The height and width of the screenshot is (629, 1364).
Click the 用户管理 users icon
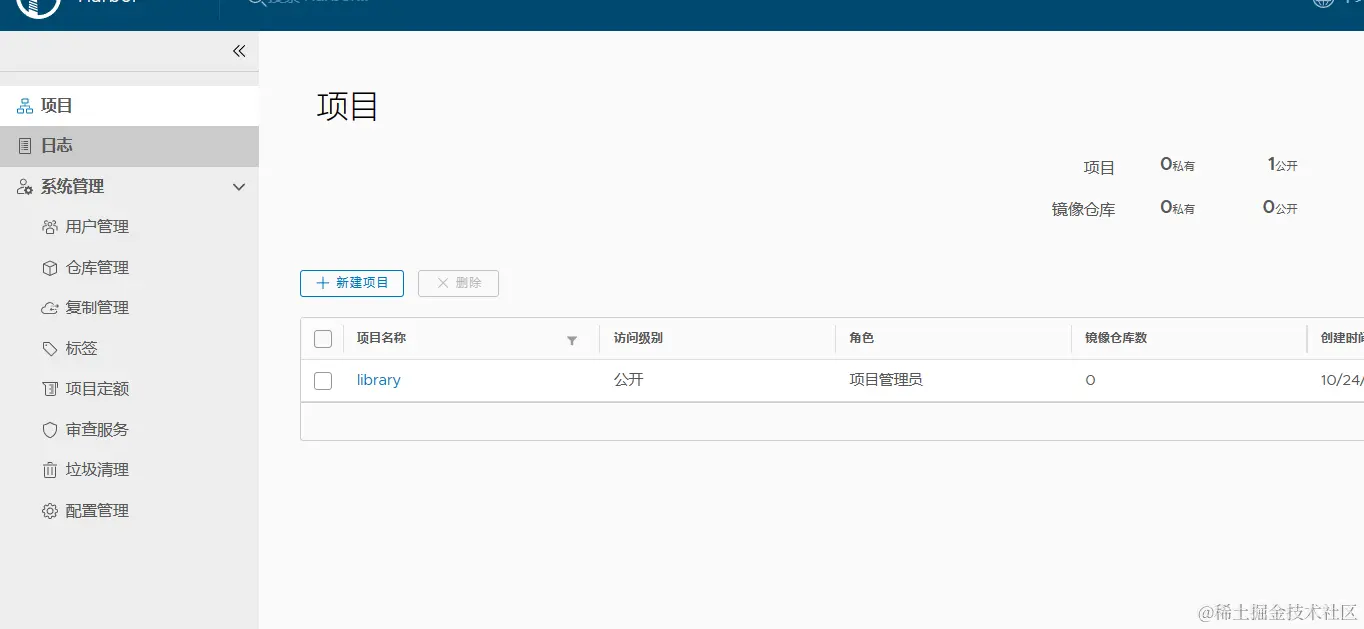click(50, 227)
